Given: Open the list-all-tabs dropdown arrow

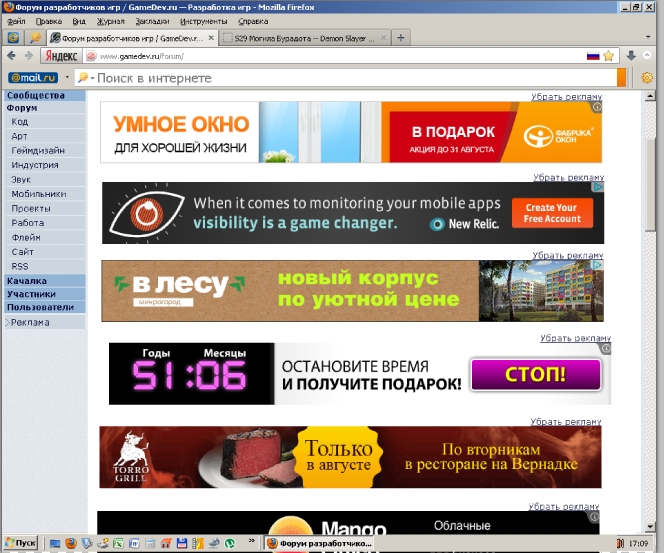Looking at the screenshot, I should click(647, 37).
